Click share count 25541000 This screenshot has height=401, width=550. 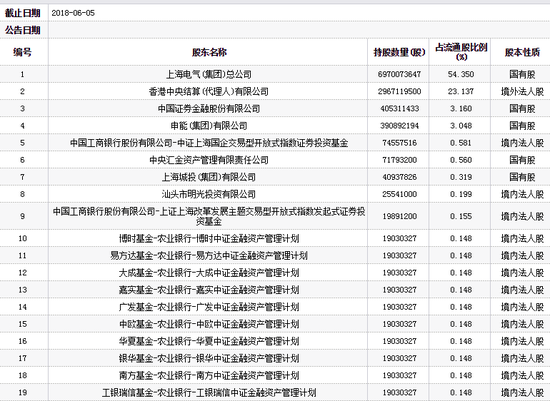tap(399, 194)
